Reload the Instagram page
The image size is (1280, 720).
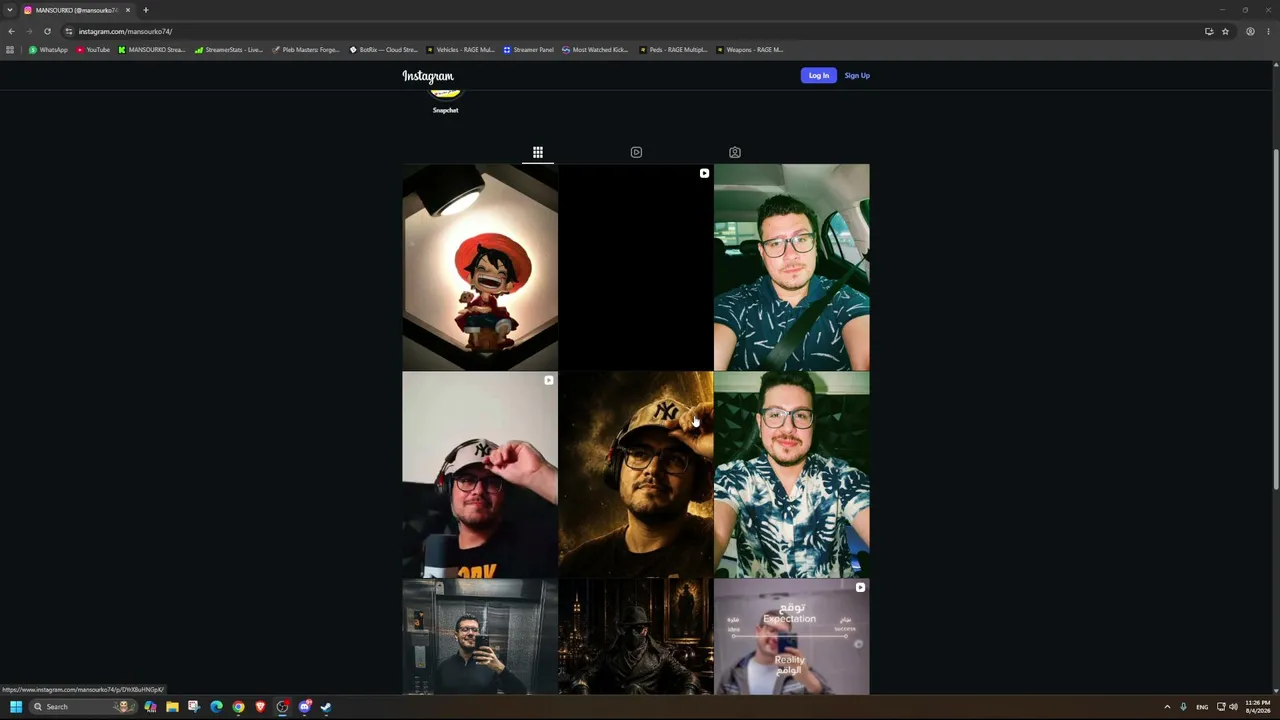coord(47,31)
